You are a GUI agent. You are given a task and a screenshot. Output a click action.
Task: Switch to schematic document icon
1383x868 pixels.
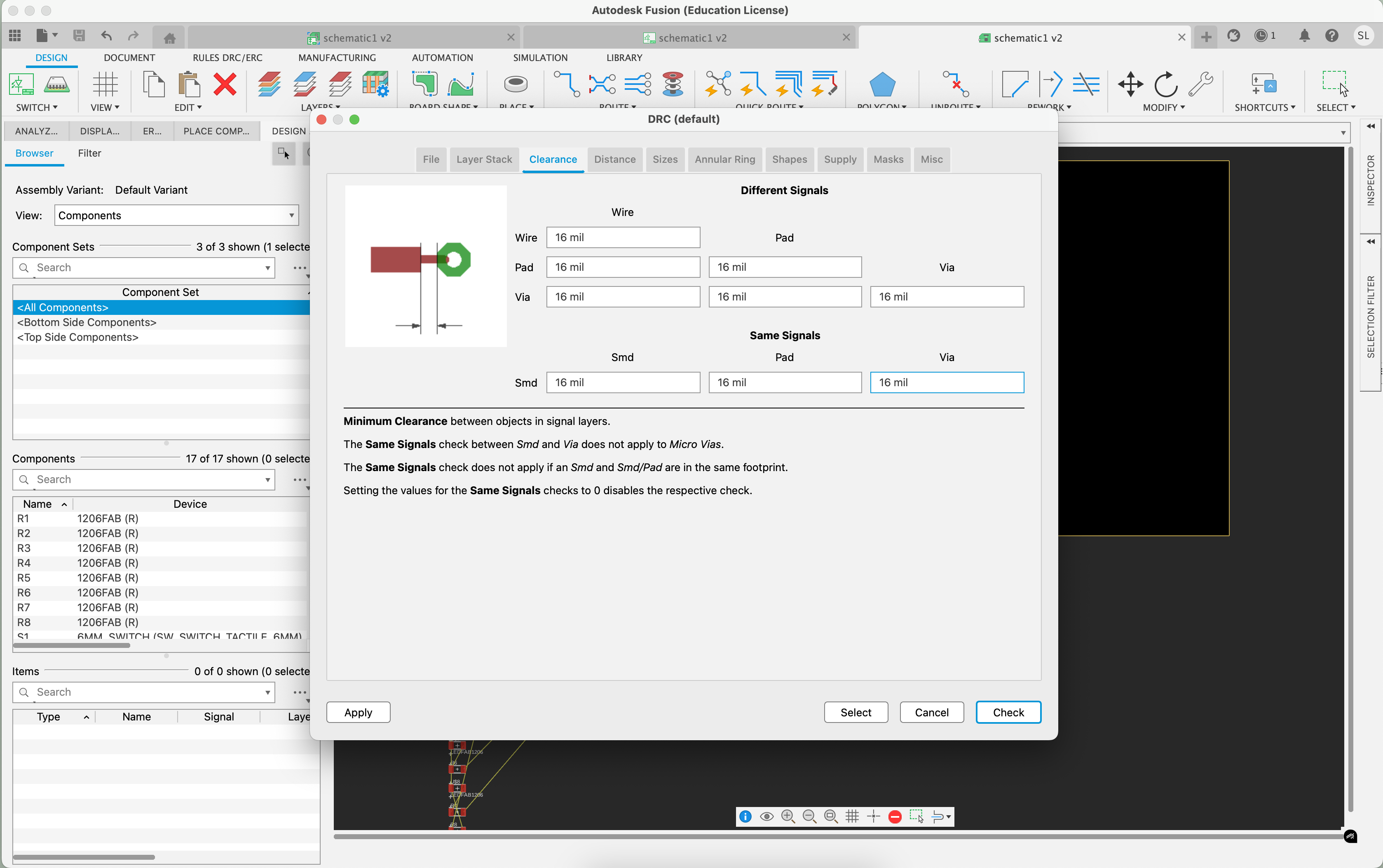click(22, 84)
